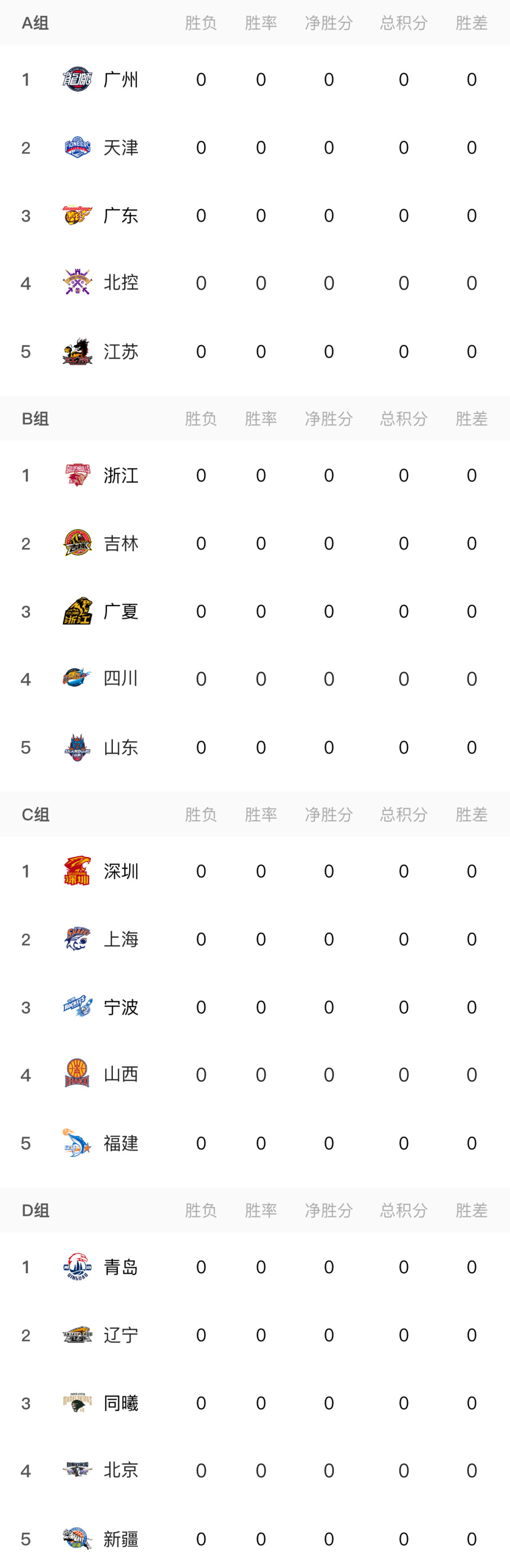The width and height of the screenshot is (510, 1568).
Task: Click the Guangzhou Loong Lions team logo
Action: pos(77,80)
